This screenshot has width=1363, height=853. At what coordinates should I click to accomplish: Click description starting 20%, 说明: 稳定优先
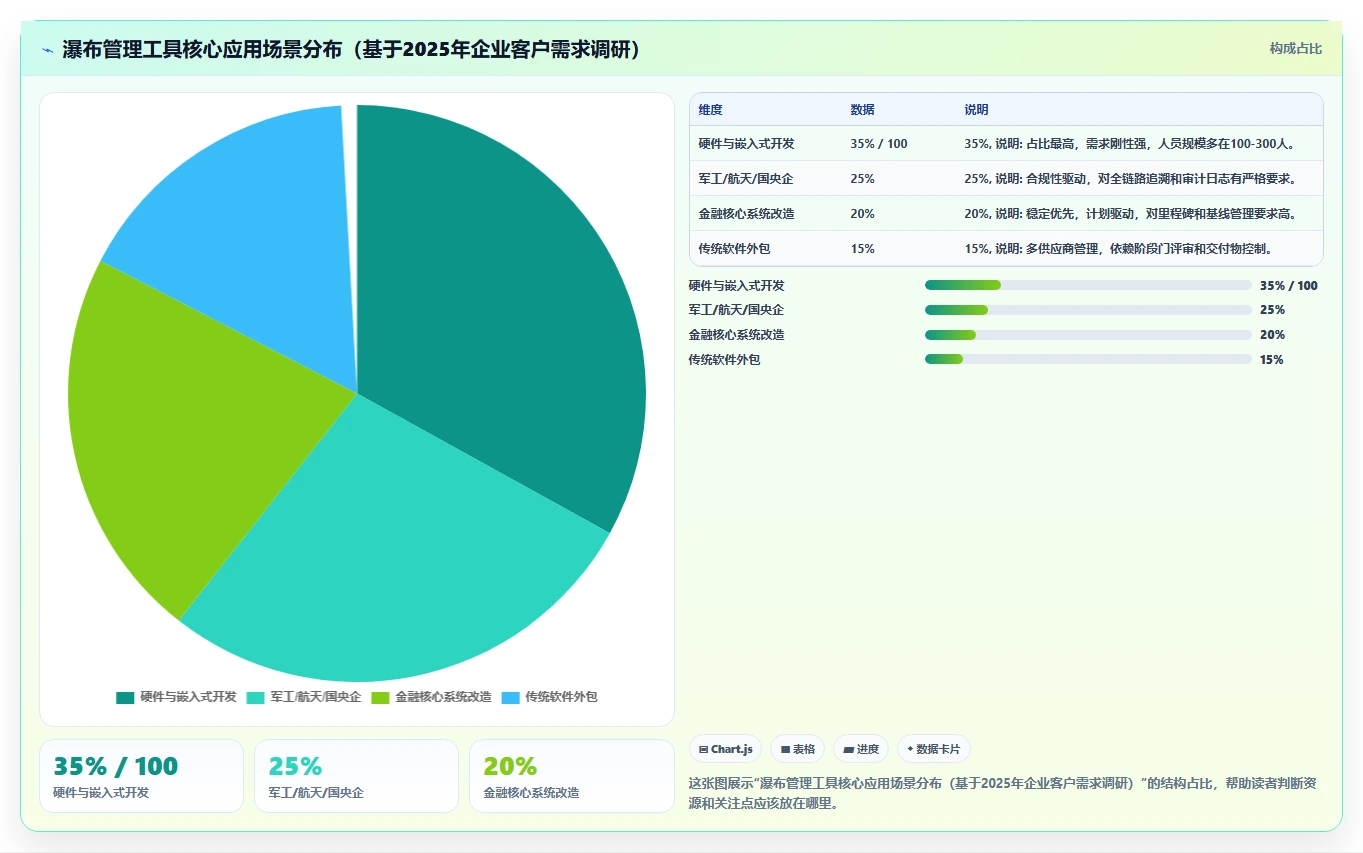1130,214
